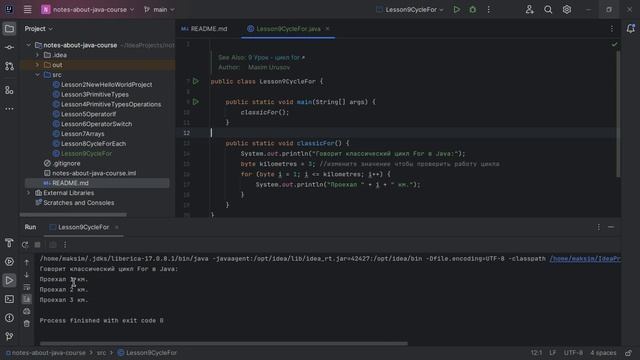Stop the running process in the Run panel

click(x=38, y=244)
